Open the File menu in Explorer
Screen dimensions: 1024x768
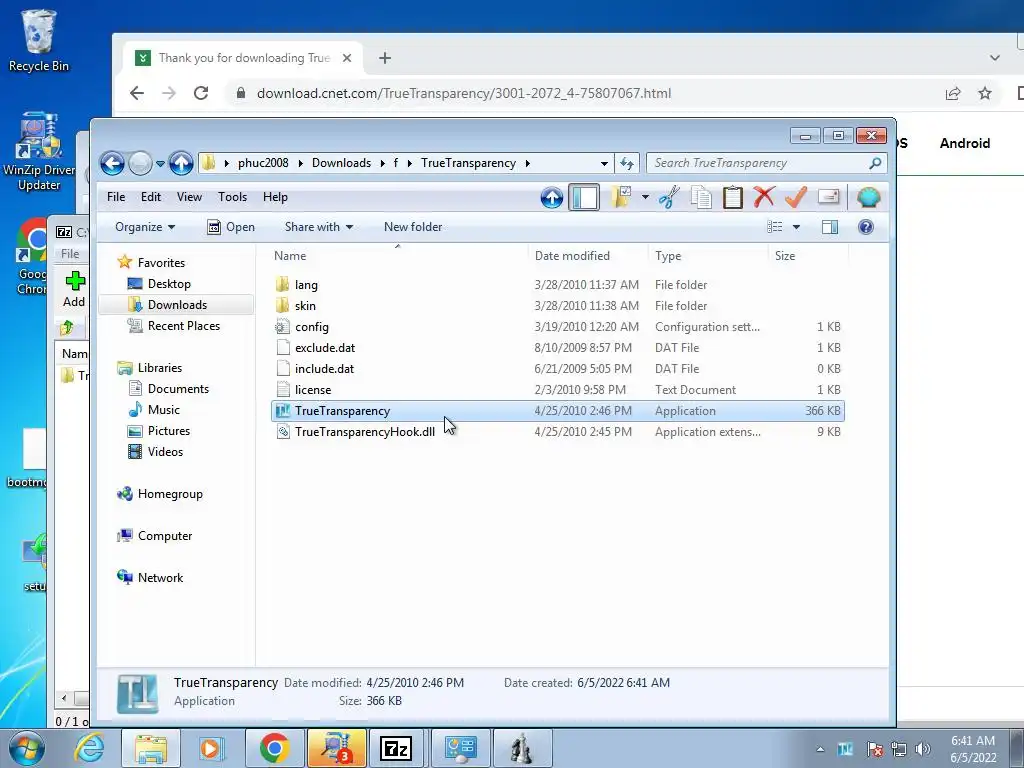pyautogui.click(x=116, y=197)
